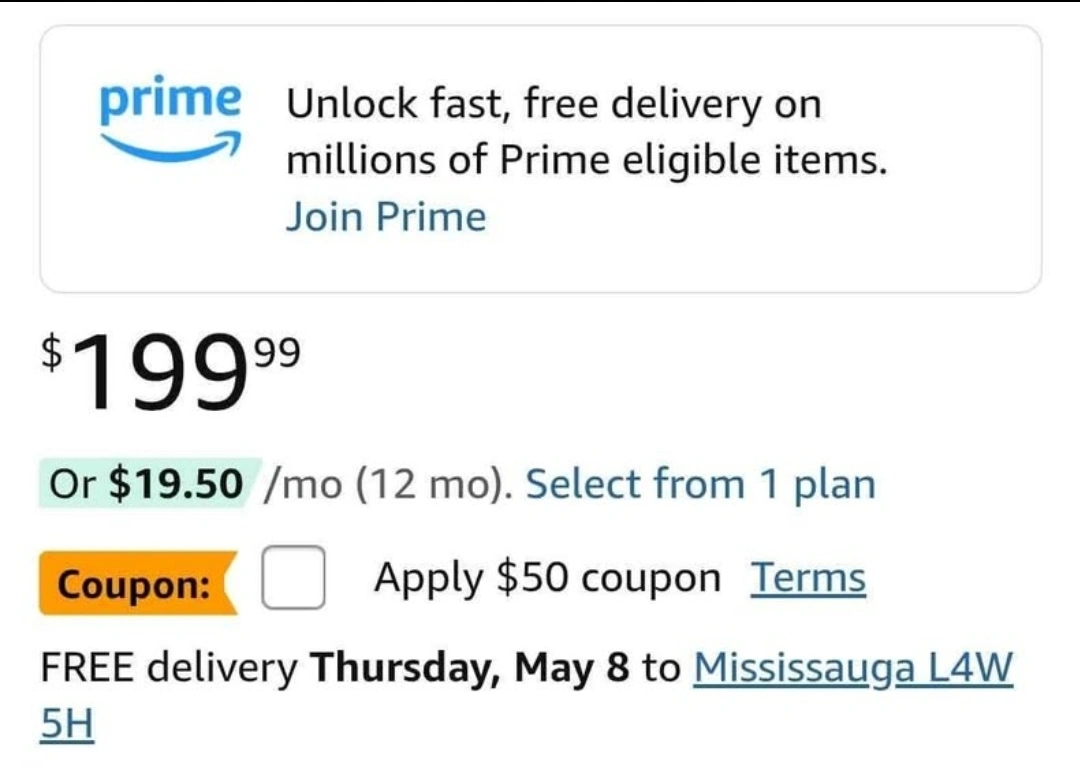Viewport: 1080px width, 772px height.
Task: Click the orange Coupon badge
Action: click(x=138, y=583)
